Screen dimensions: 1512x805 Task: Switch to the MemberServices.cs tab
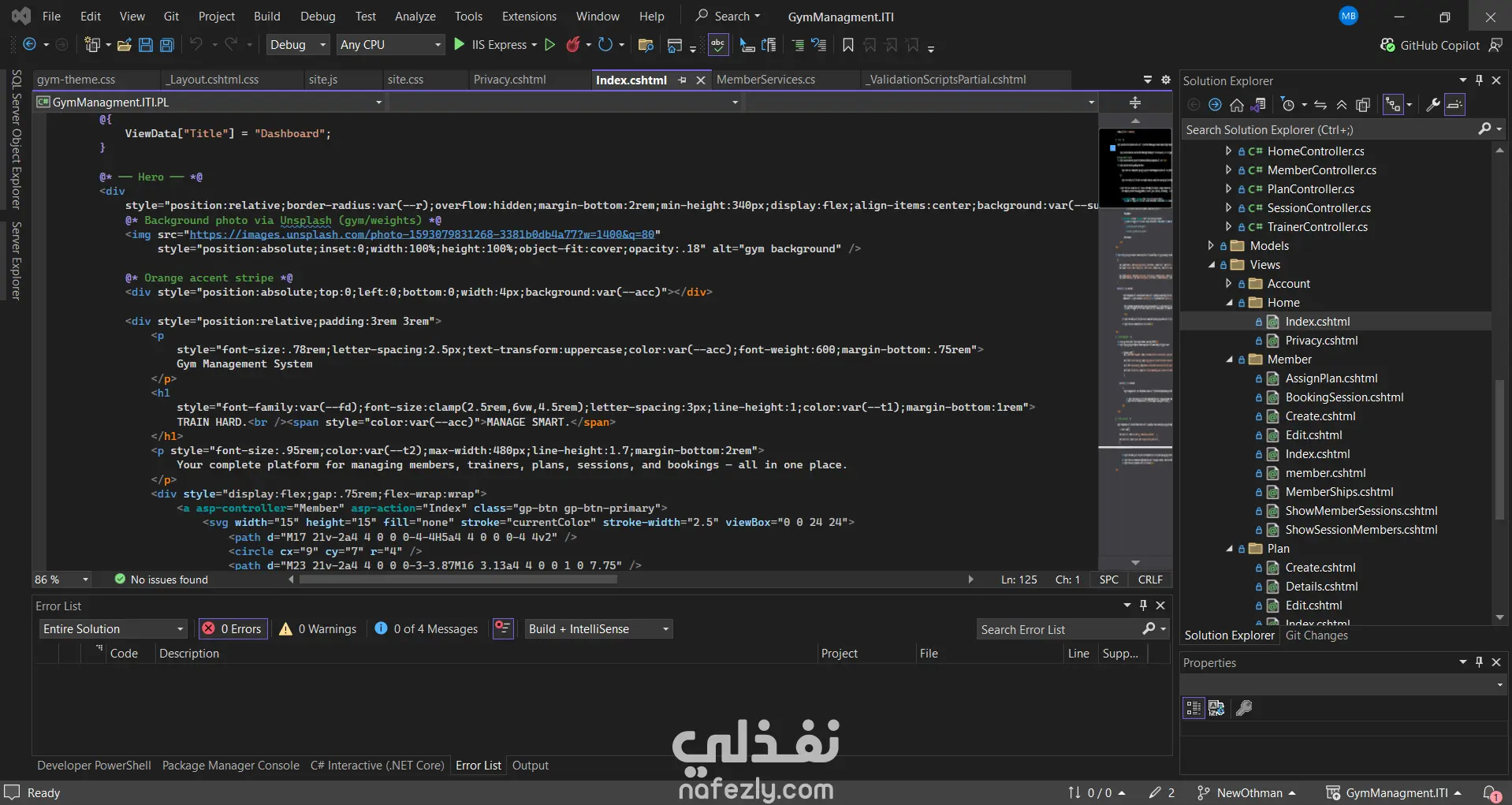tap(765, 80)
